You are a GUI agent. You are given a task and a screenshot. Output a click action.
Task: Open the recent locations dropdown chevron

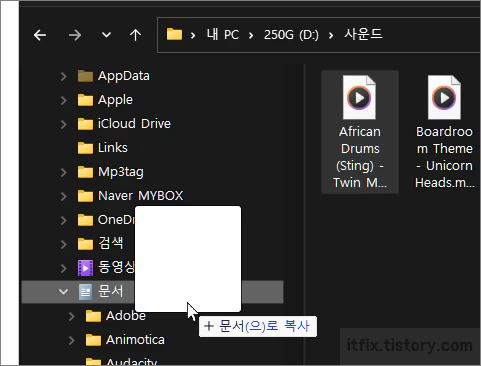click(106, 35)
